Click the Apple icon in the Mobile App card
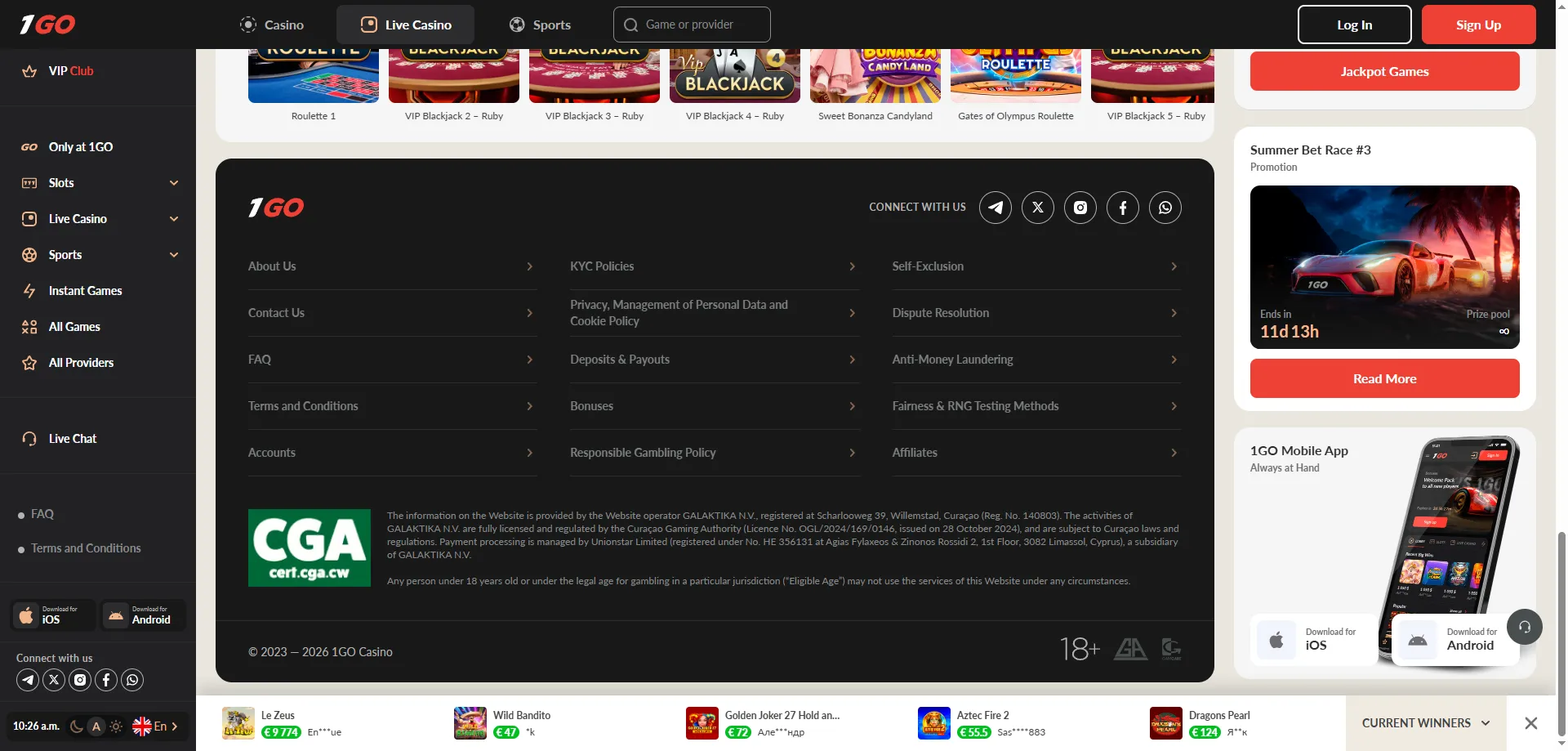 pyautogui.click(x=1276, y=640)
